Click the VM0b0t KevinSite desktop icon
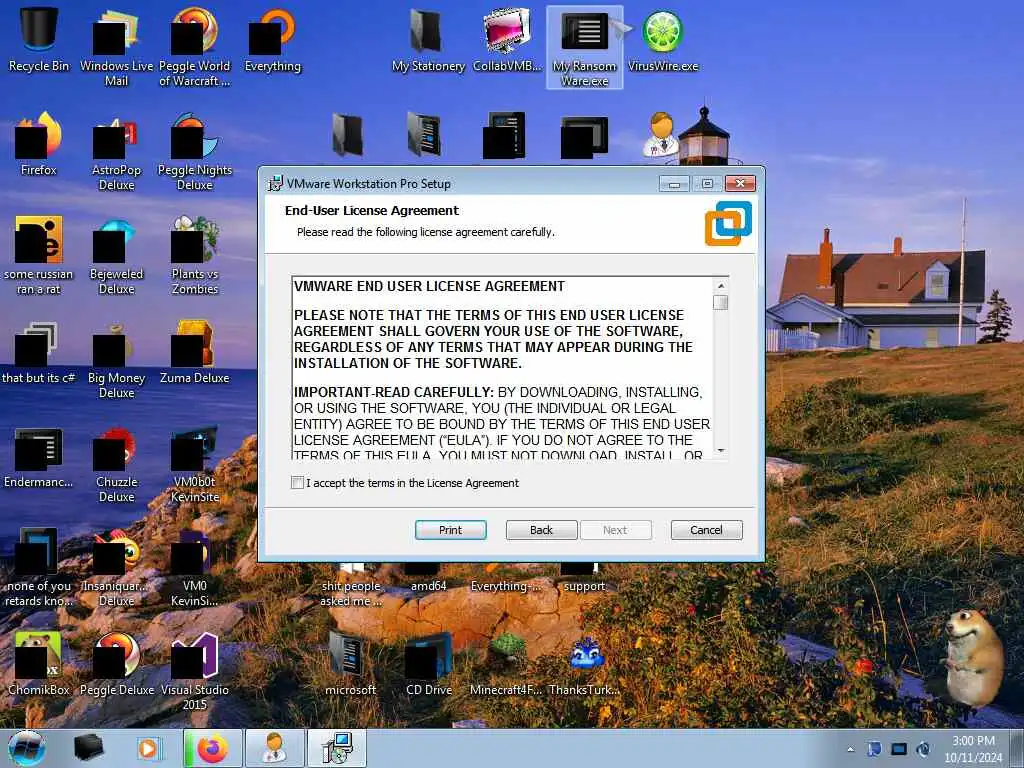Image resolution: width=1024 pixels, height=768 pixels. pos(195,462)
